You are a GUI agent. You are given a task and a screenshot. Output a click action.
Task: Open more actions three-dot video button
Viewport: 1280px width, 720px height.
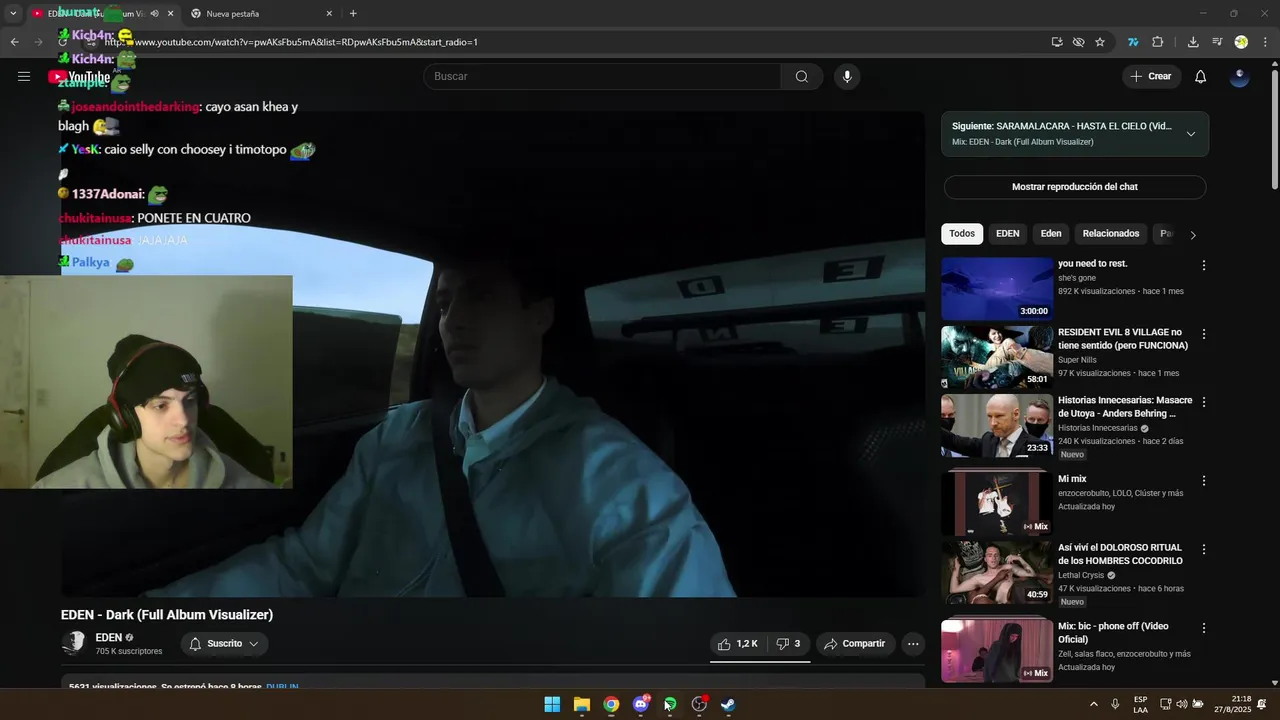click(x=913, y=644)
